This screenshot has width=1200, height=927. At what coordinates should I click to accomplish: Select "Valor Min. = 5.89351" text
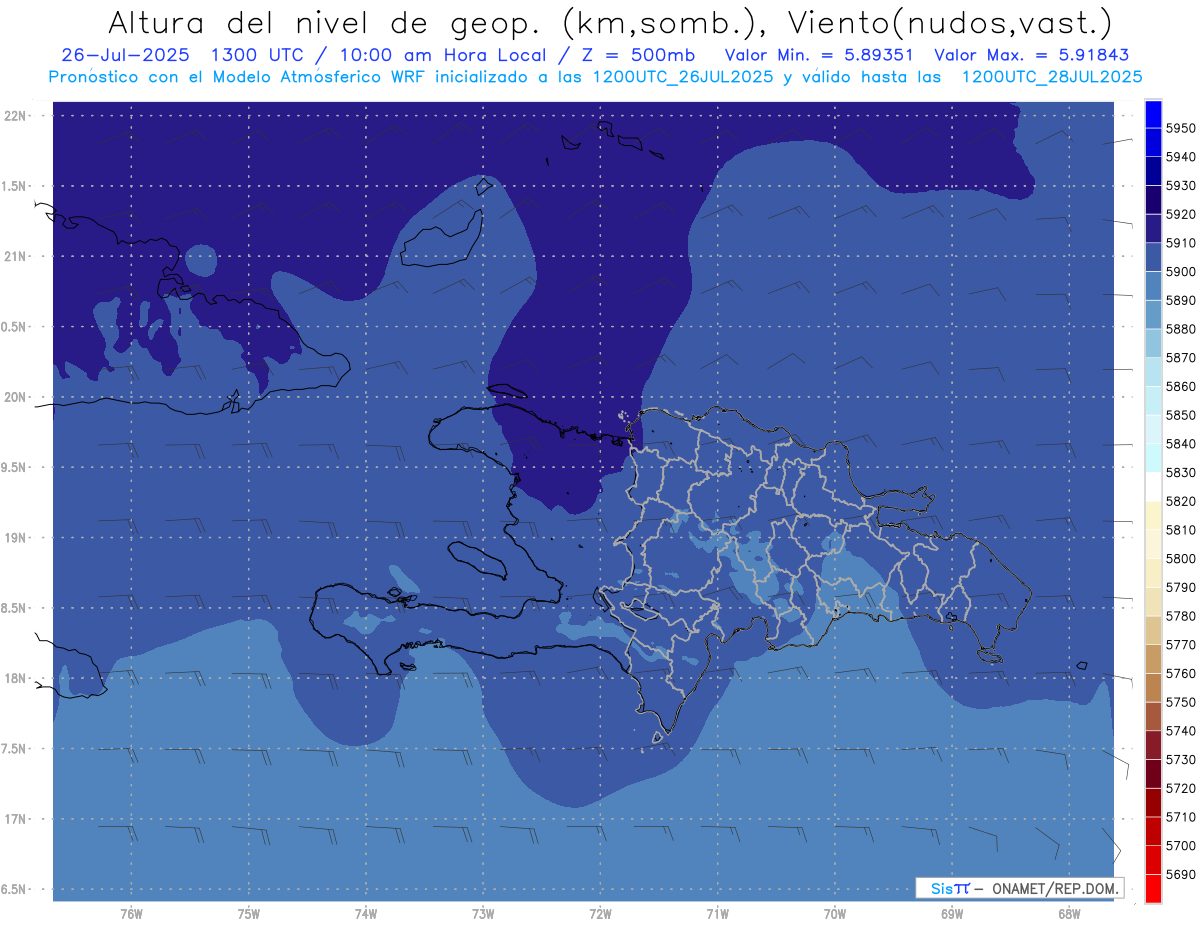point(819,55)
